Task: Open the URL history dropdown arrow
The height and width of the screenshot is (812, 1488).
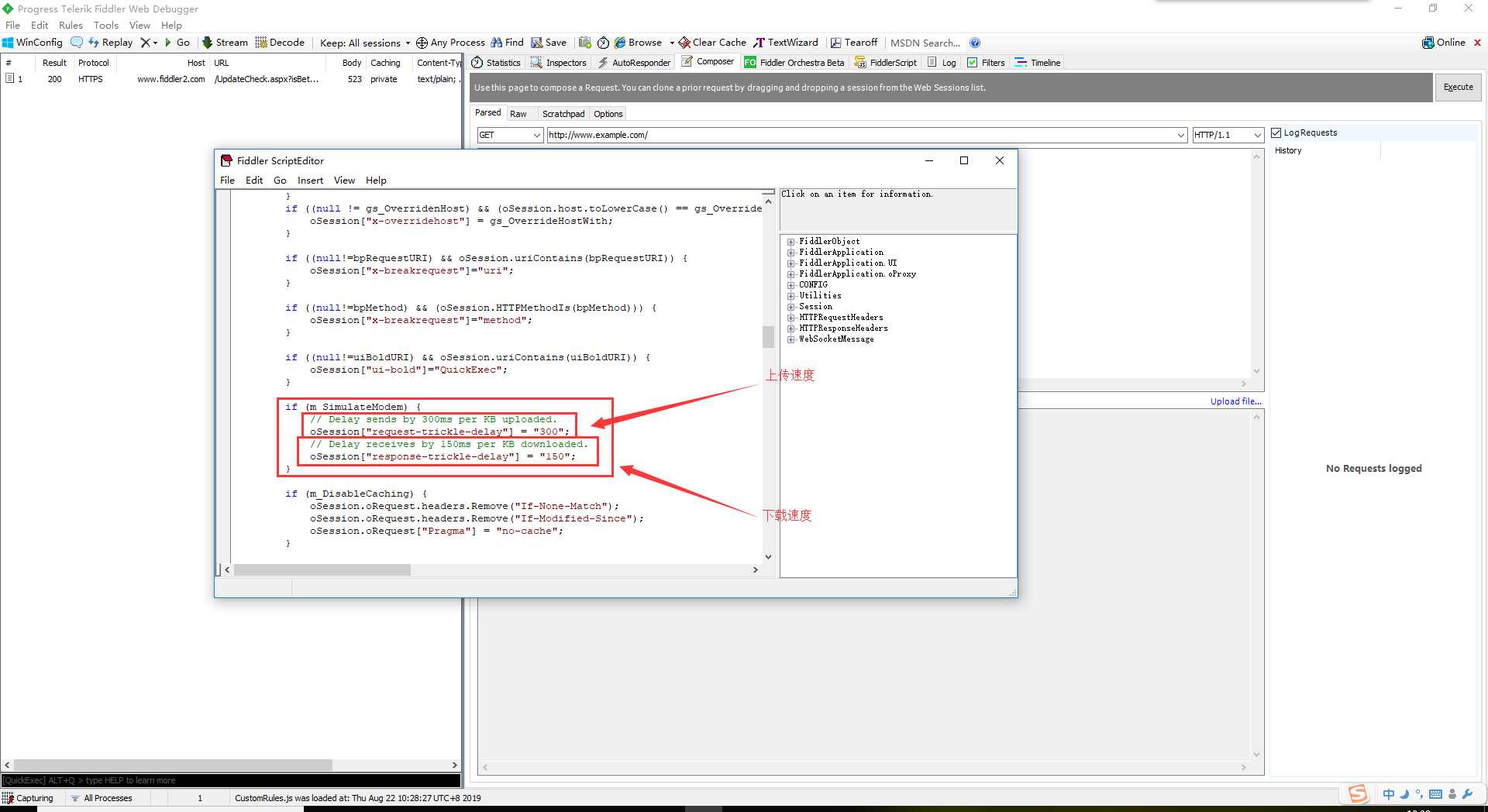Action: 1181,135
